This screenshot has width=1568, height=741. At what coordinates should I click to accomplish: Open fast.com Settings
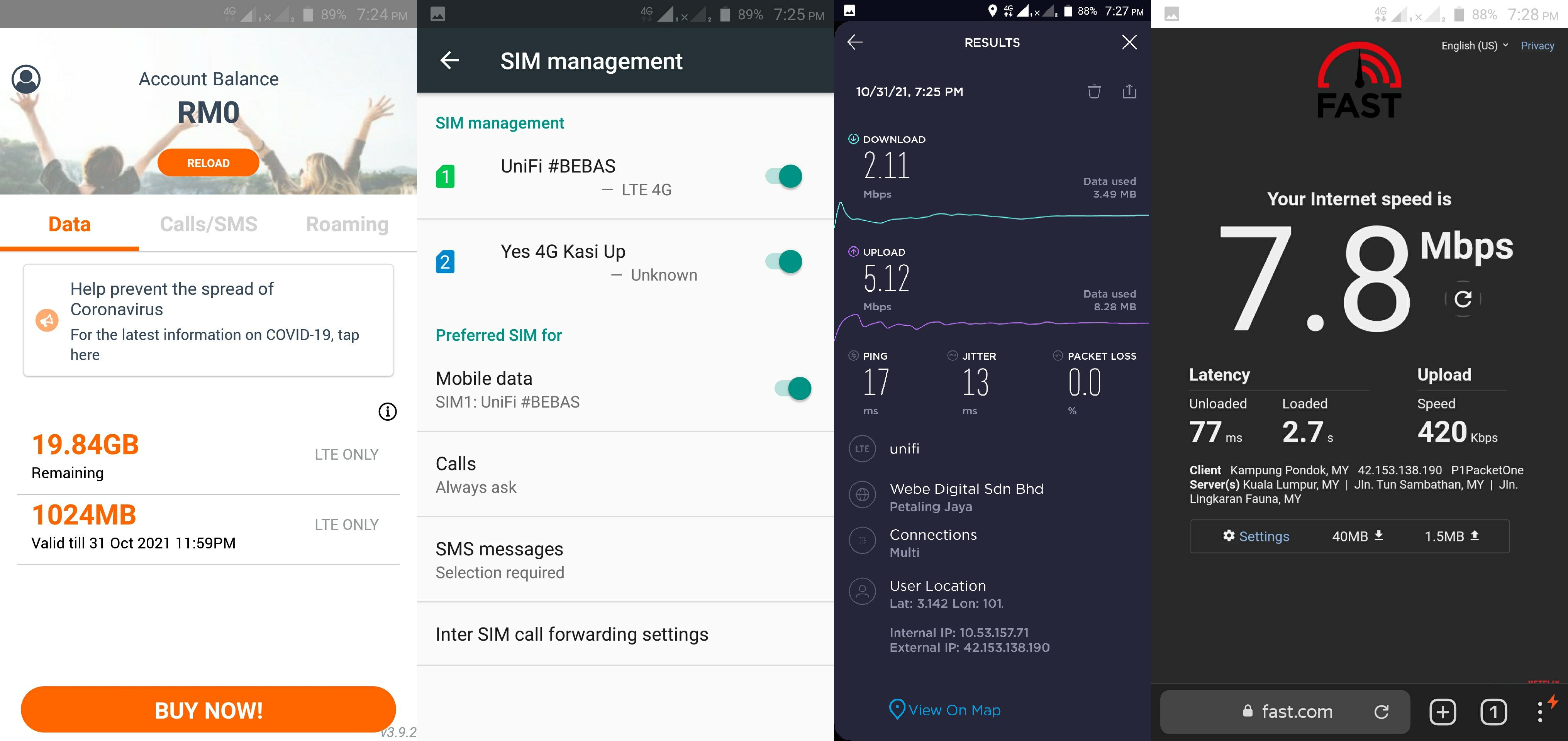click(x=1256, y=536)
